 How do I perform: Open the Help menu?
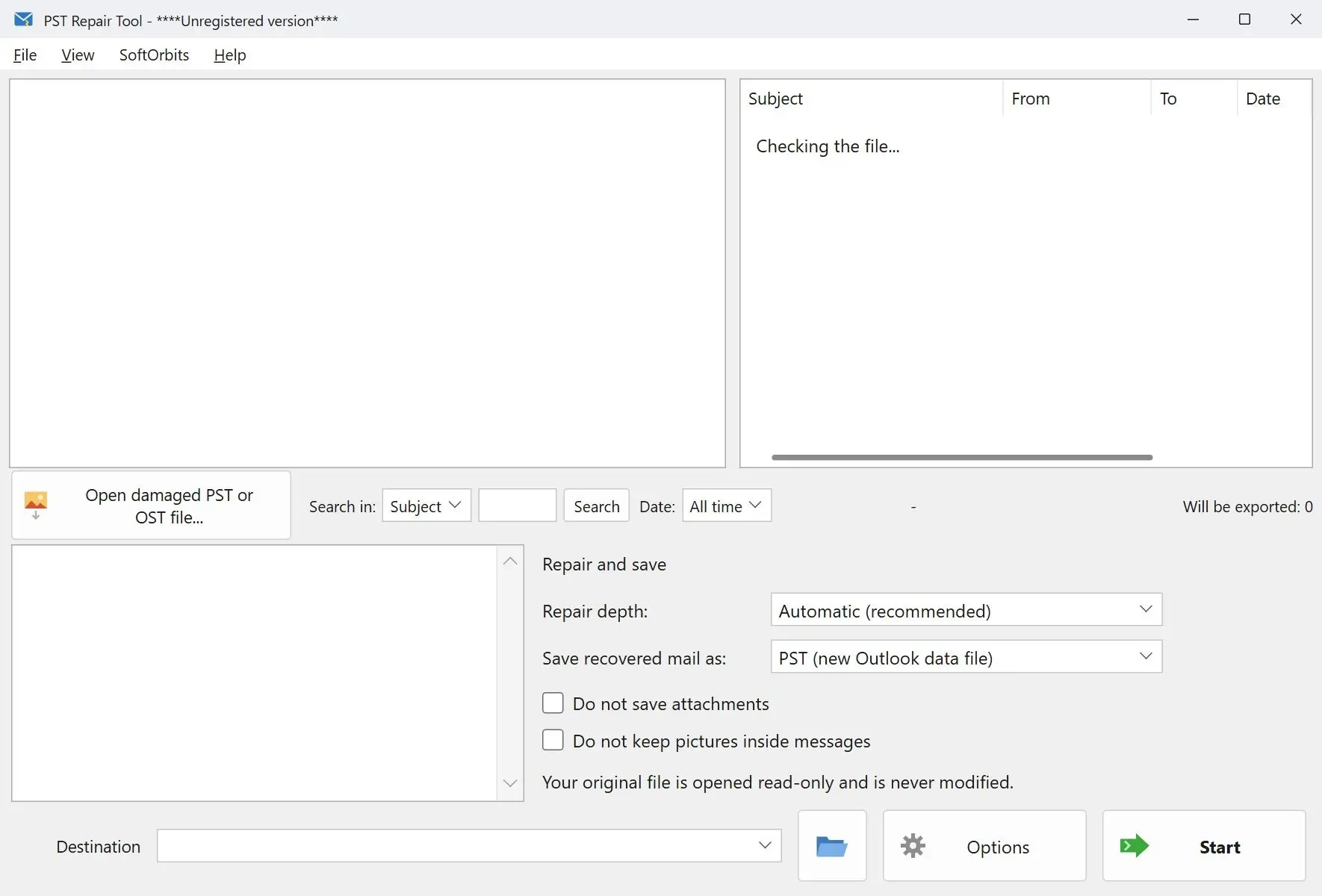[x=229, y=55]
